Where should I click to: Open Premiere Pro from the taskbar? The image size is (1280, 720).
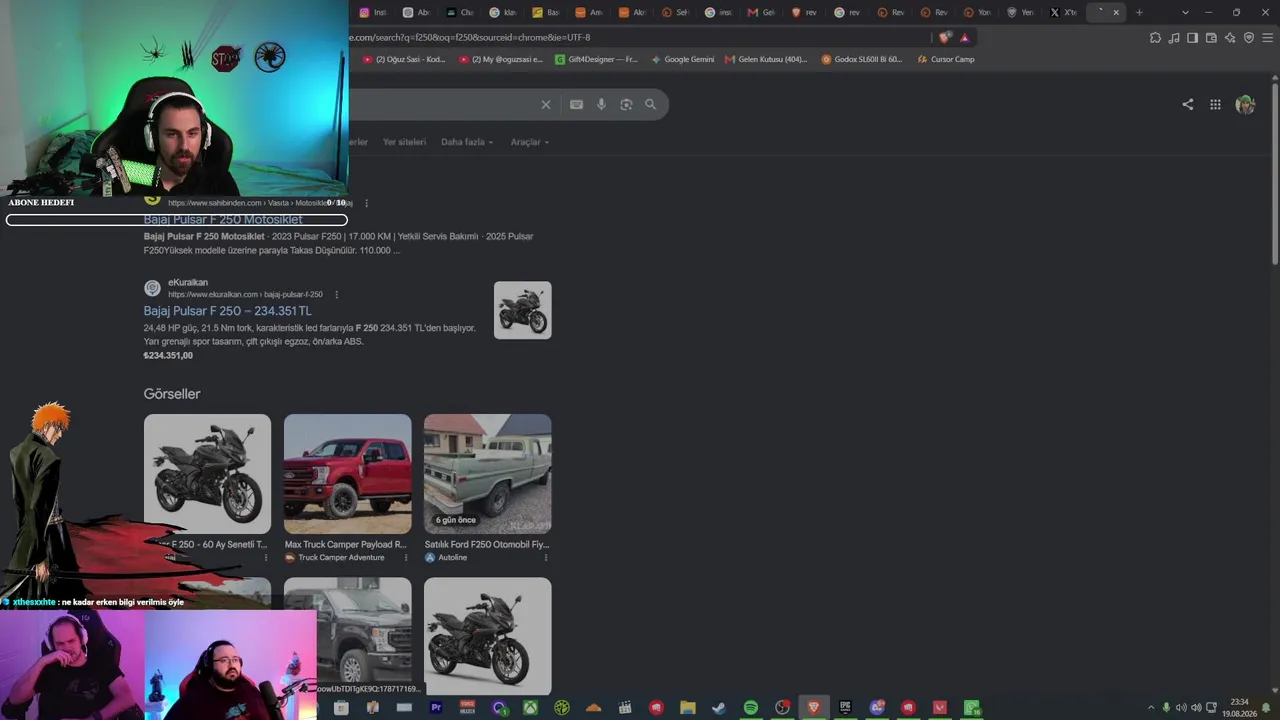pyautogui.click(x=436, y=708)
